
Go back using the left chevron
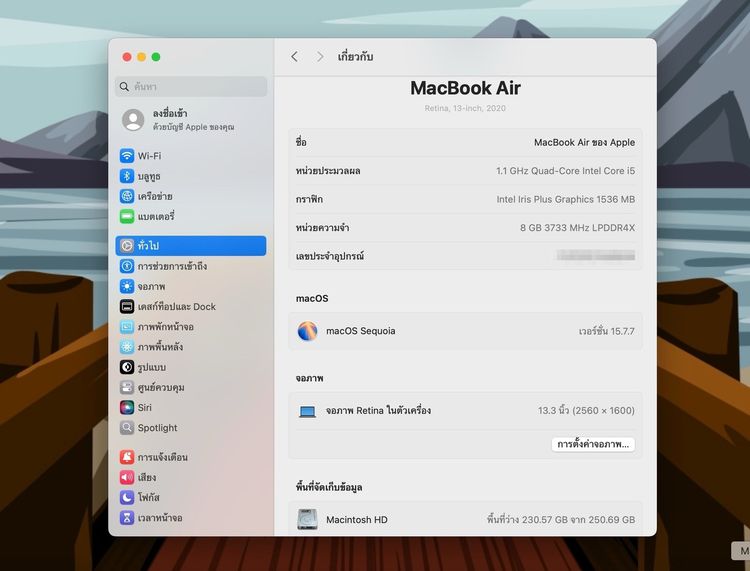tap(294, 57)
